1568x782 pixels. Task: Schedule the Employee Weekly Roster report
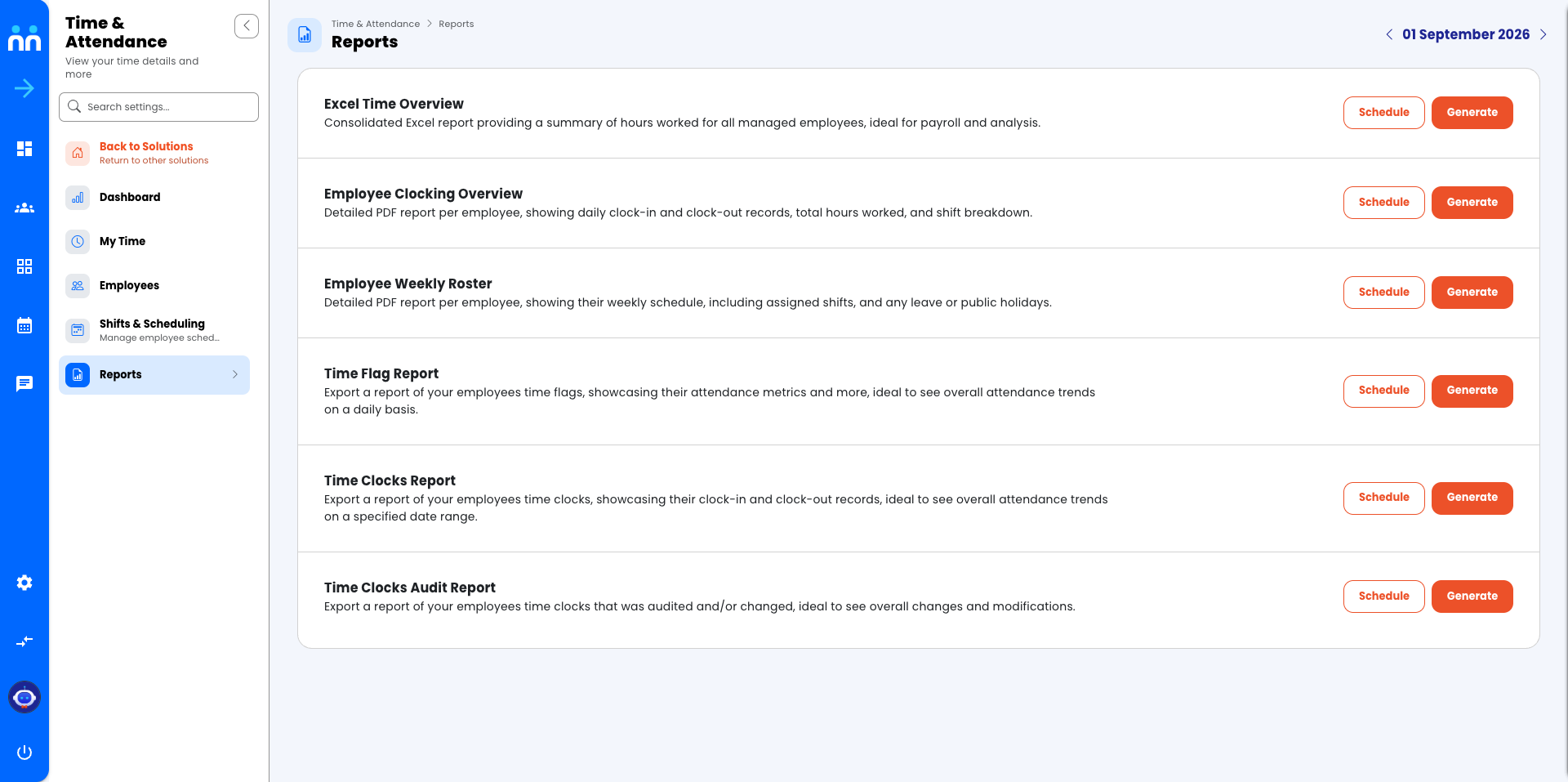coord(1383,293)
